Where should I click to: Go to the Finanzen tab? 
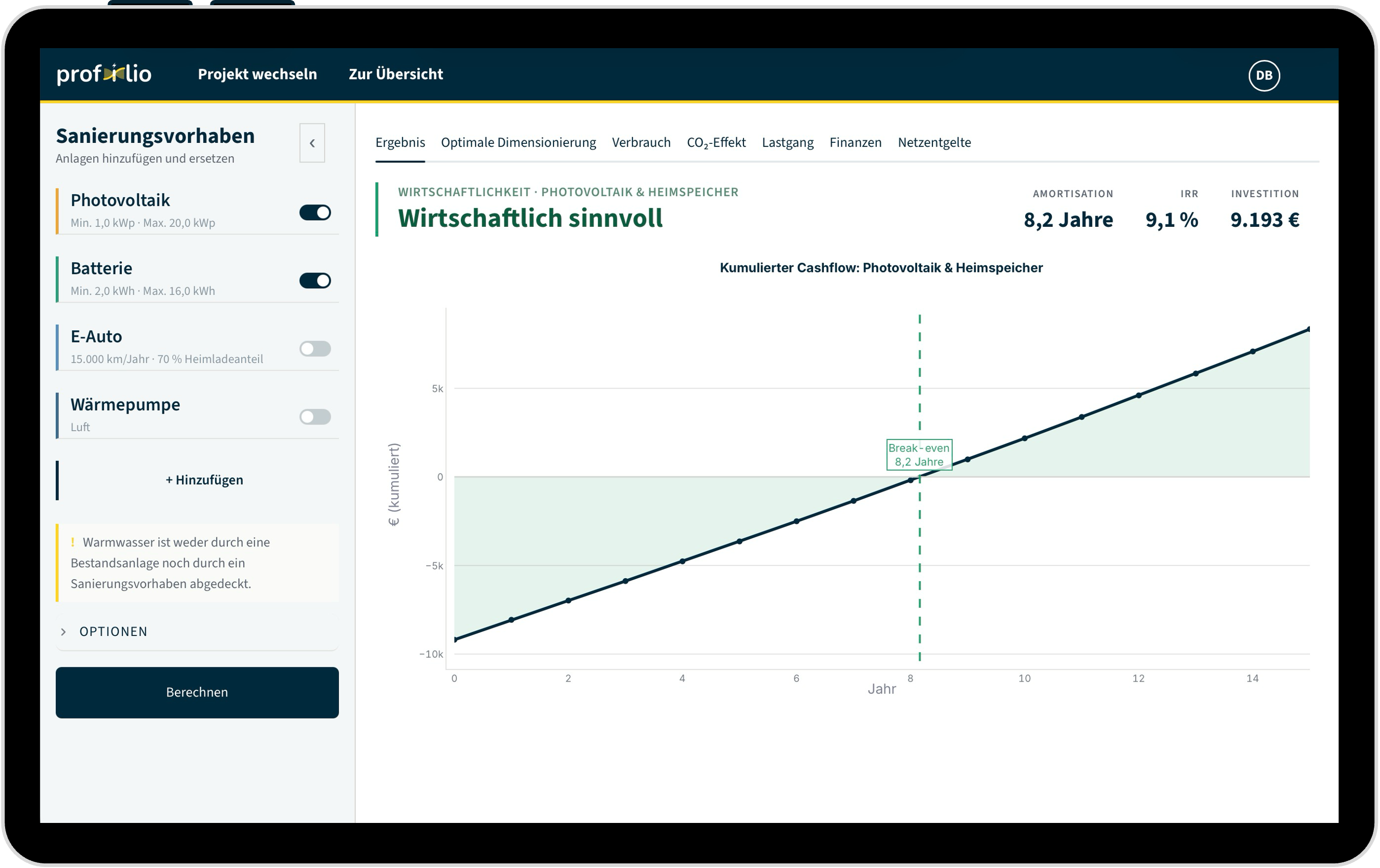coord(855,142)
